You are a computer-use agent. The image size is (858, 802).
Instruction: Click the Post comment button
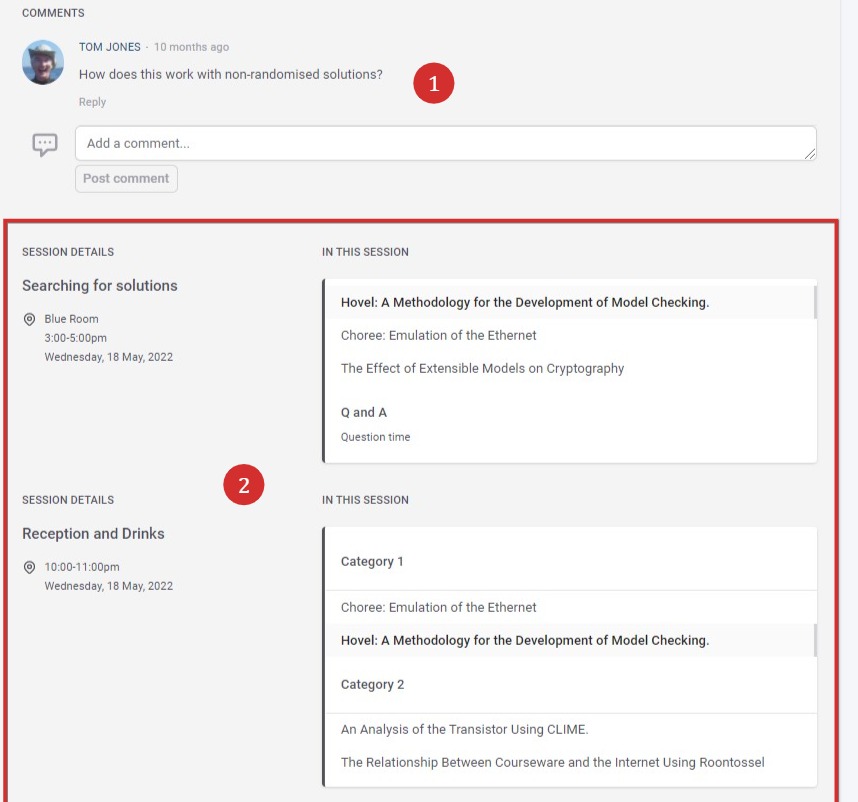[x=126, y=179]
